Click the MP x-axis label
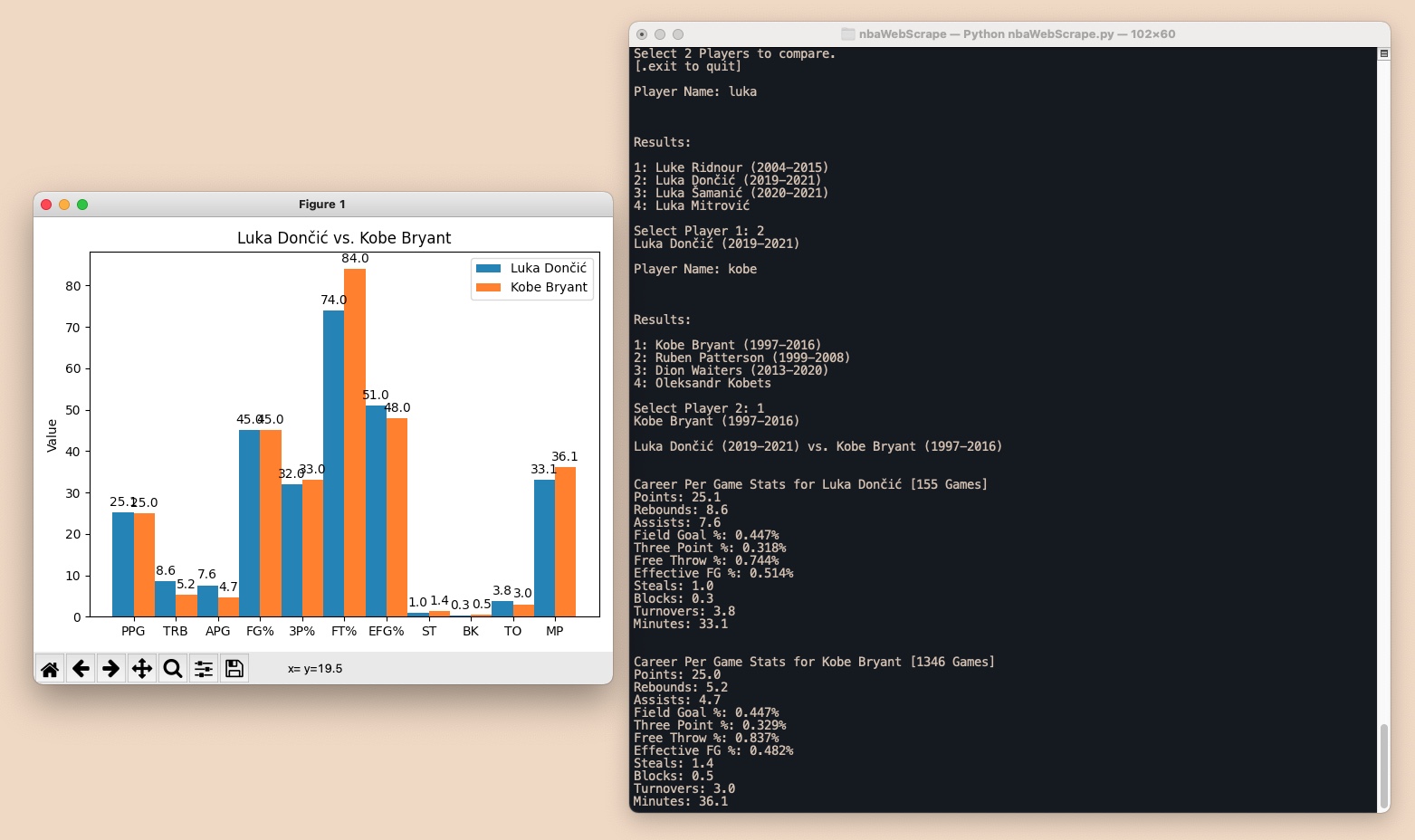1415x840 pixels. [x=555, y=631]
